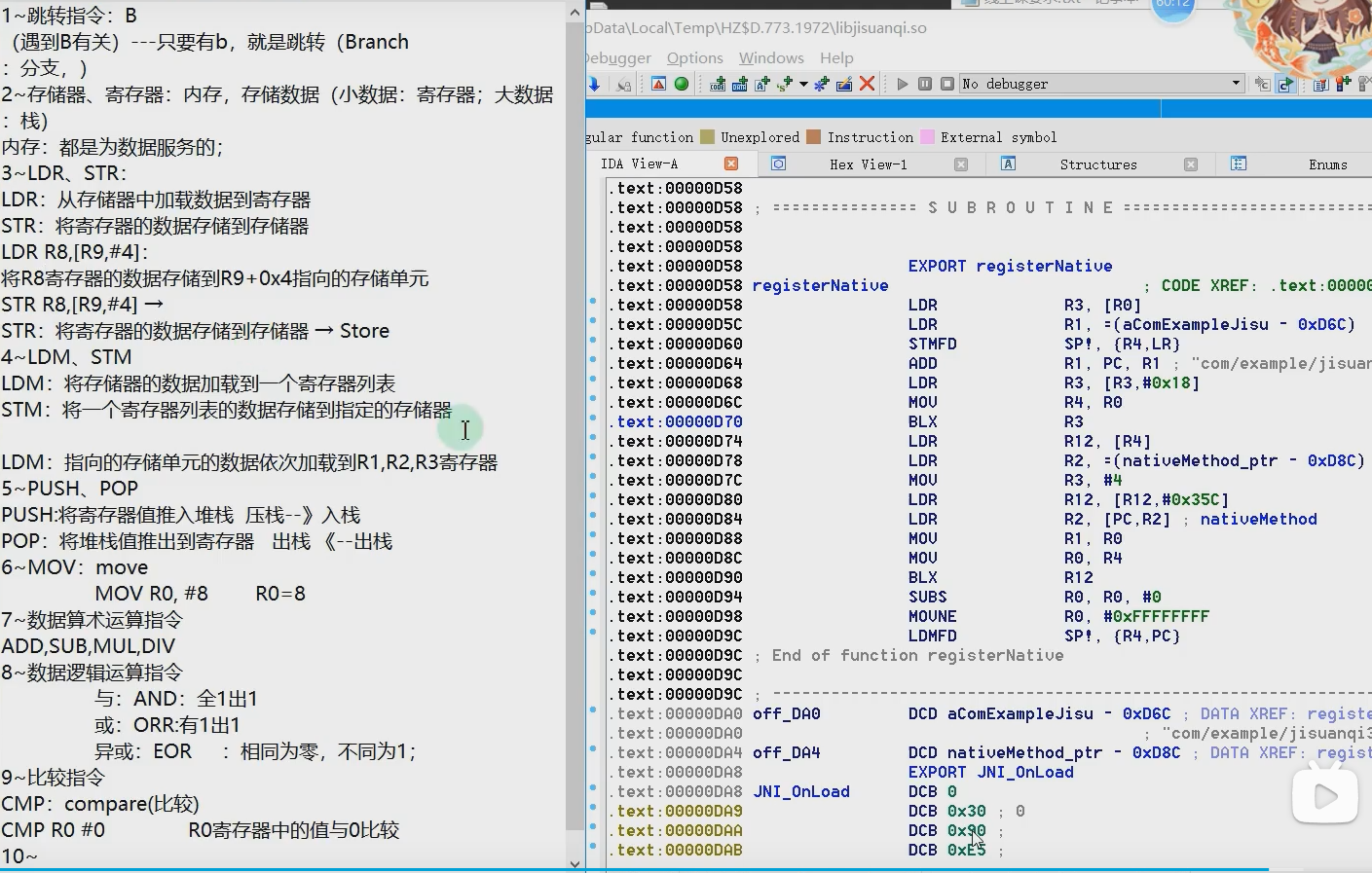Click the highlighted C-arrow icon right of debugger combo
The height and width of the screenshot is (873, 1372).
pyautogui.click(x=1285, y=84)
